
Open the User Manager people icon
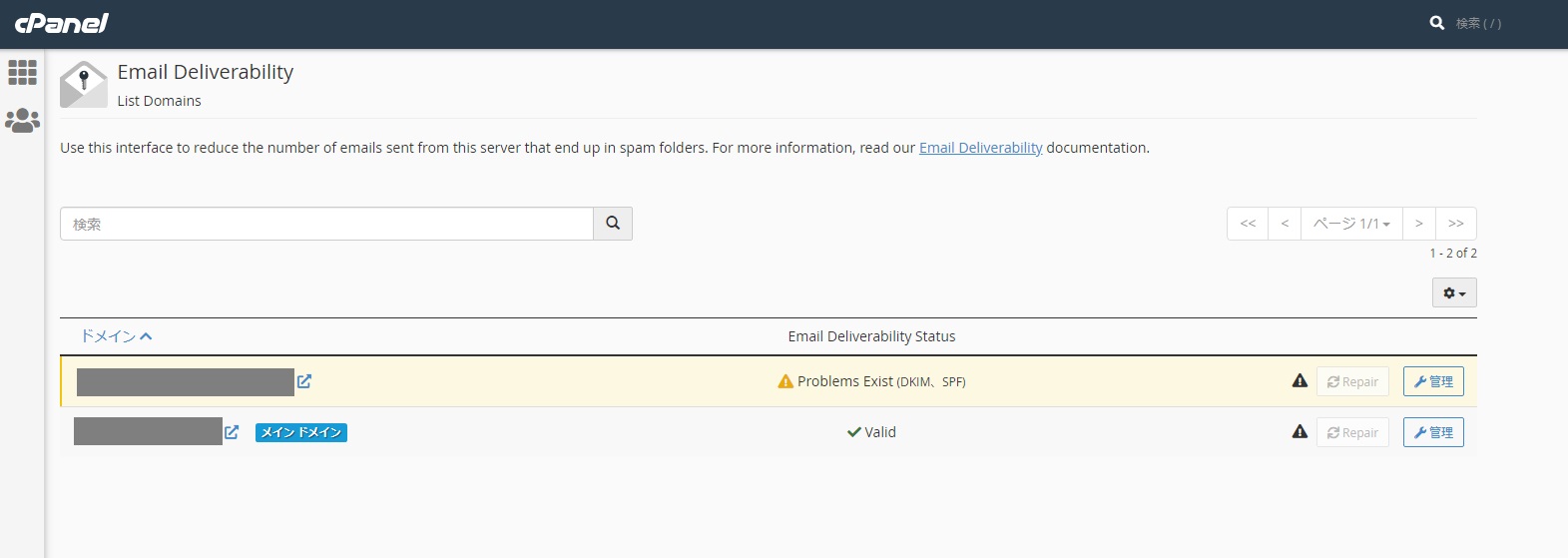pyautogui.click(x=22, y=121)
